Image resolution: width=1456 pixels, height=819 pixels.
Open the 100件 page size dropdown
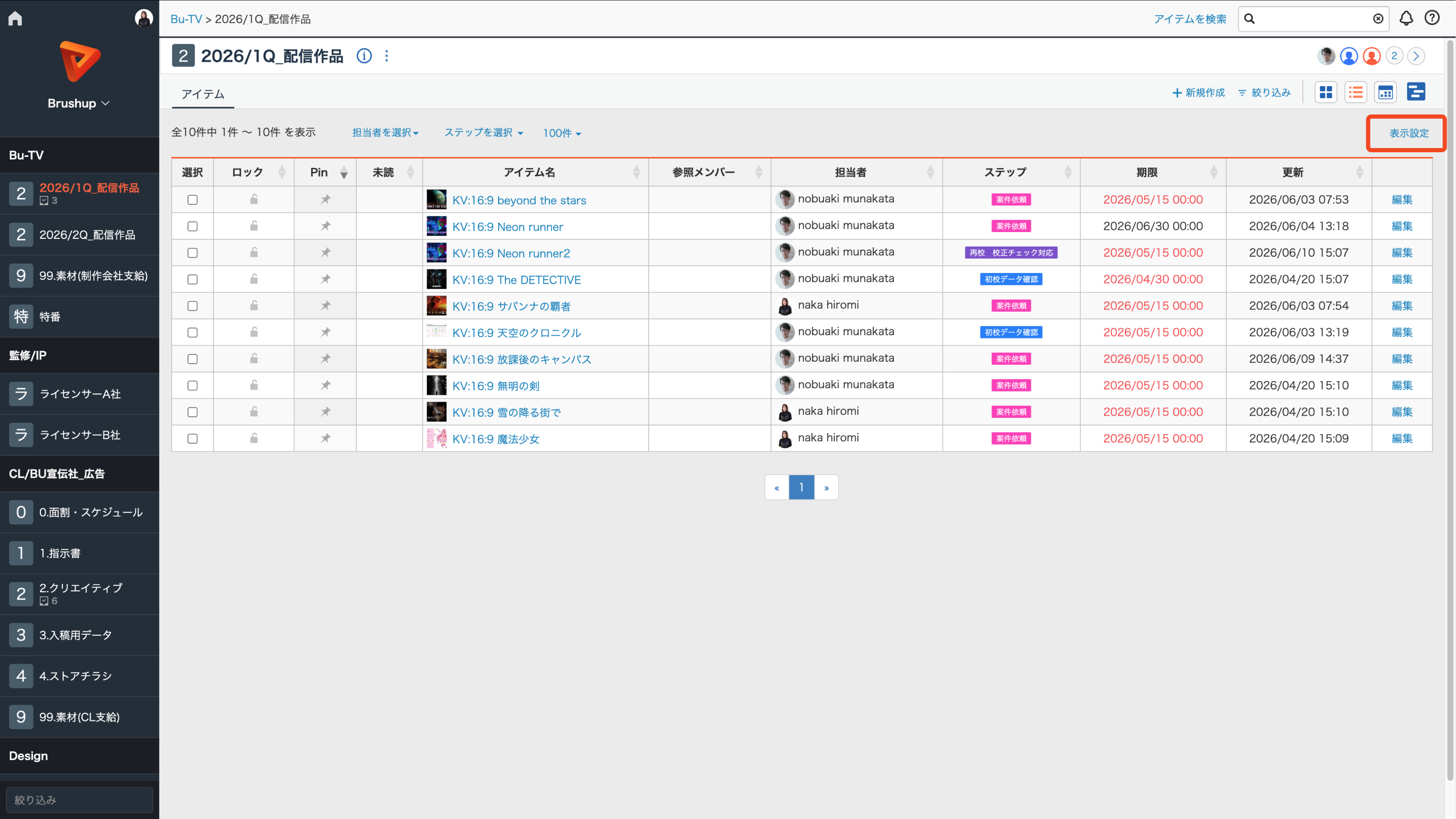pyautogui.click(x=562, y=133)
